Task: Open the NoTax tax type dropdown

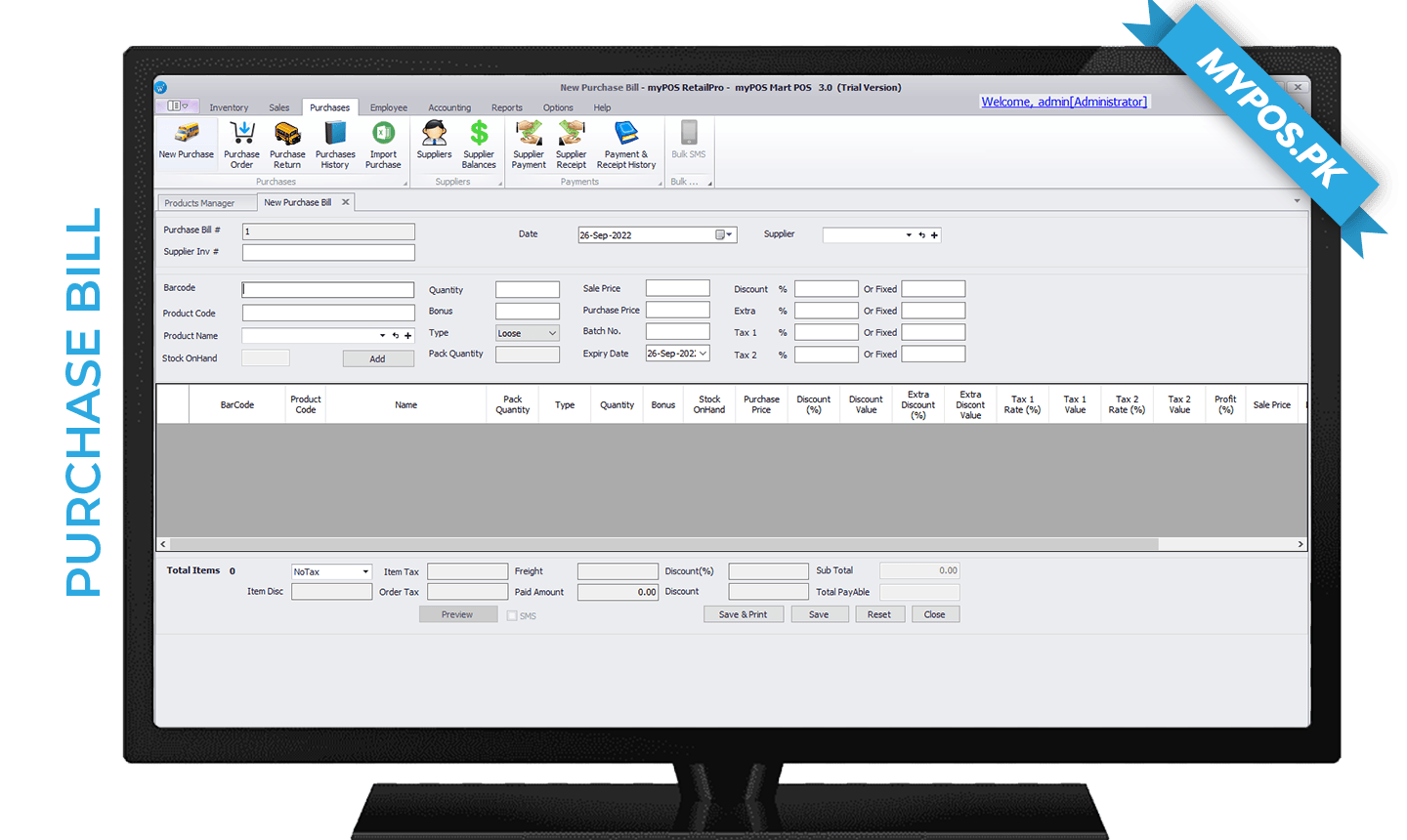Action: [x=365, y=572]
